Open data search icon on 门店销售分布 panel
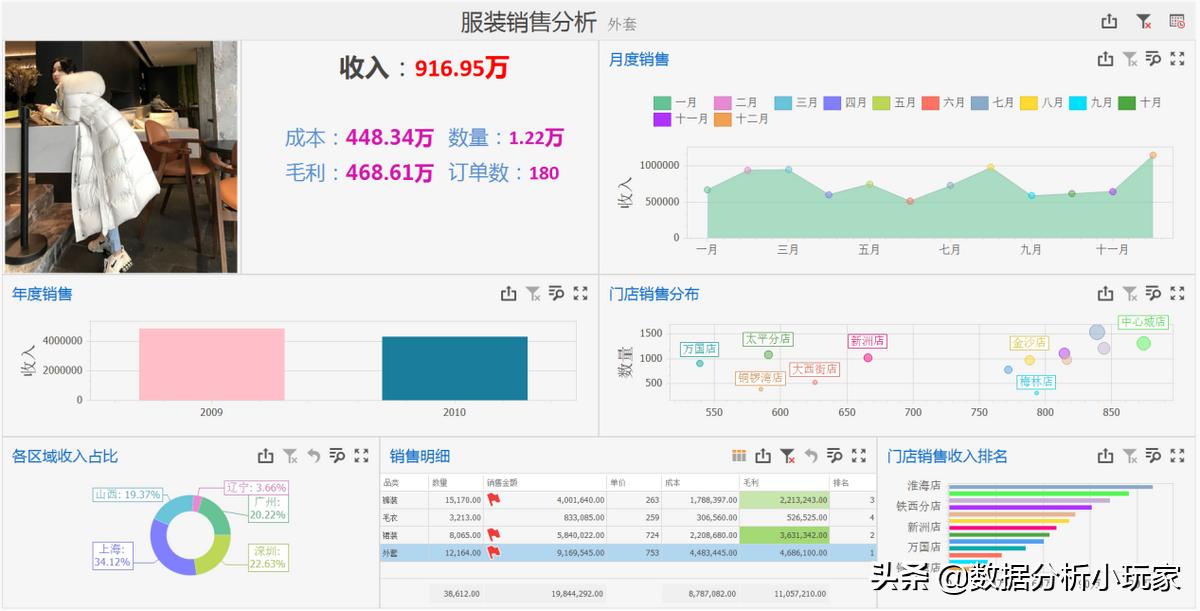This screenshot has width=1200, height=611. (1153, 294)
